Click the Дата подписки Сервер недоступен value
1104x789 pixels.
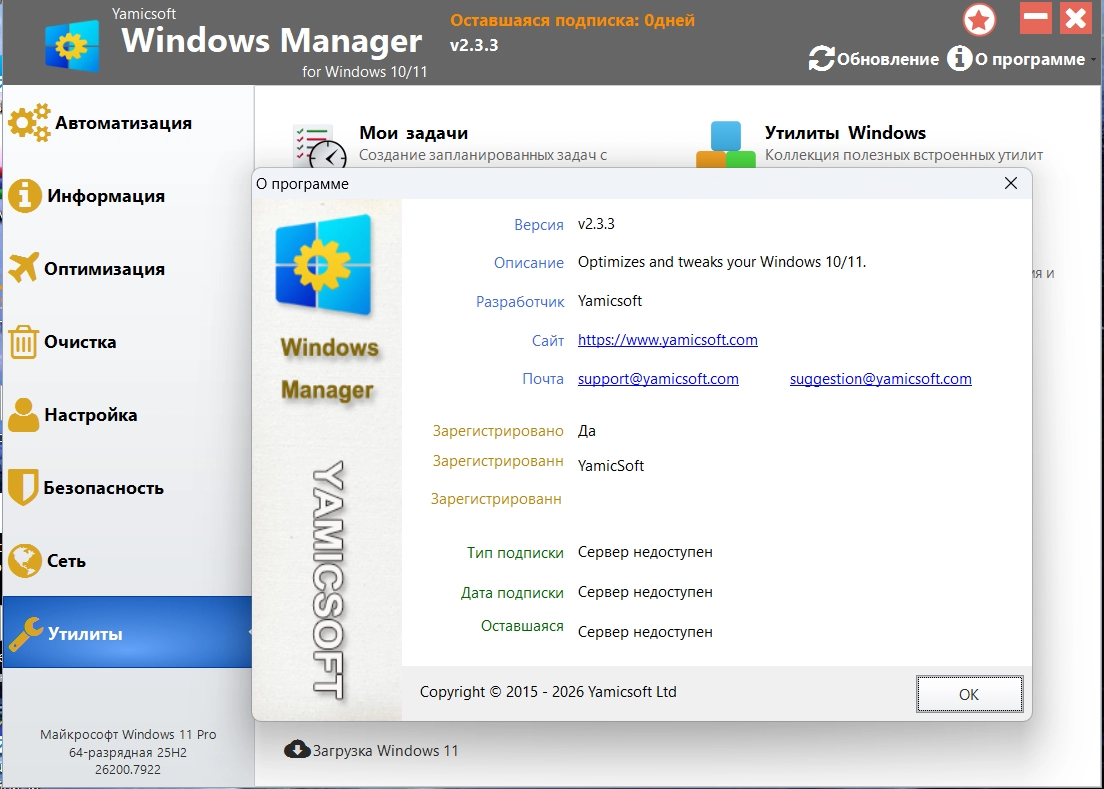[x=645, y=592]
